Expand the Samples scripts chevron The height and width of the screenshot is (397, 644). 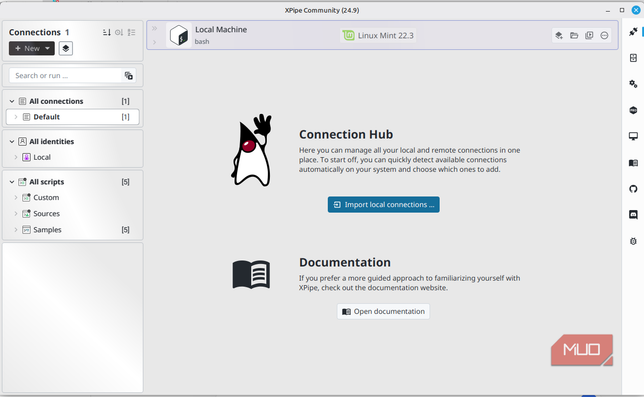[16, 229]
